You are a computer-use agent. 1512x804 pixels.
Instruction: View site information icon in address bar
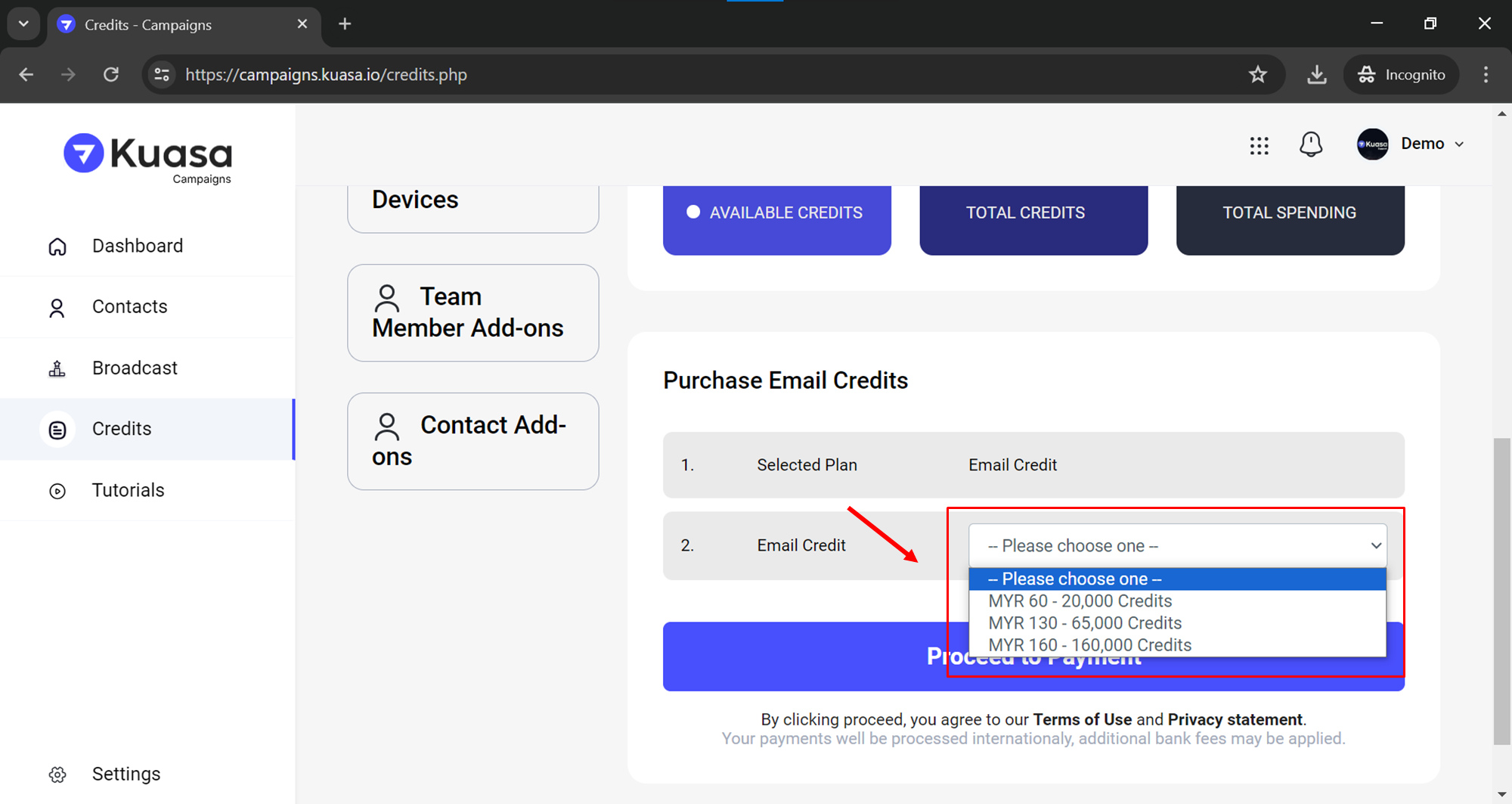(162, 74)
